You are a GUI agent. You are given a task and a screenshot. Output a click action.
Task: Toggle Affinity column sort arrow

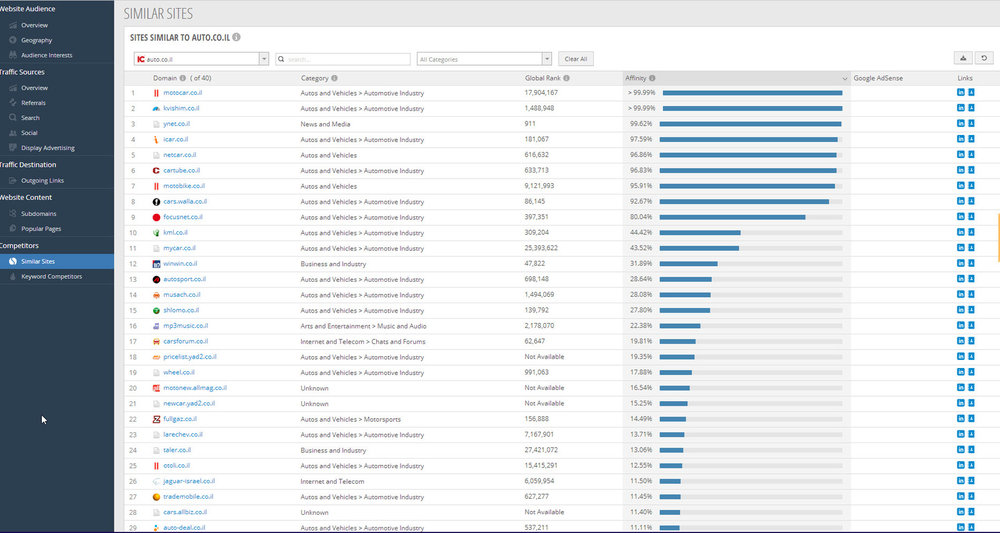click(844, 78)
